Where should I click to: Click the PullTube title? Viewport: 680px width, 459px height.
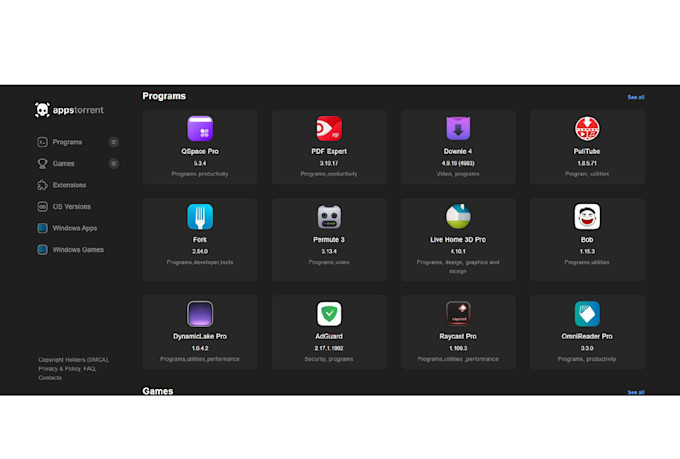(x=587, y=151)
